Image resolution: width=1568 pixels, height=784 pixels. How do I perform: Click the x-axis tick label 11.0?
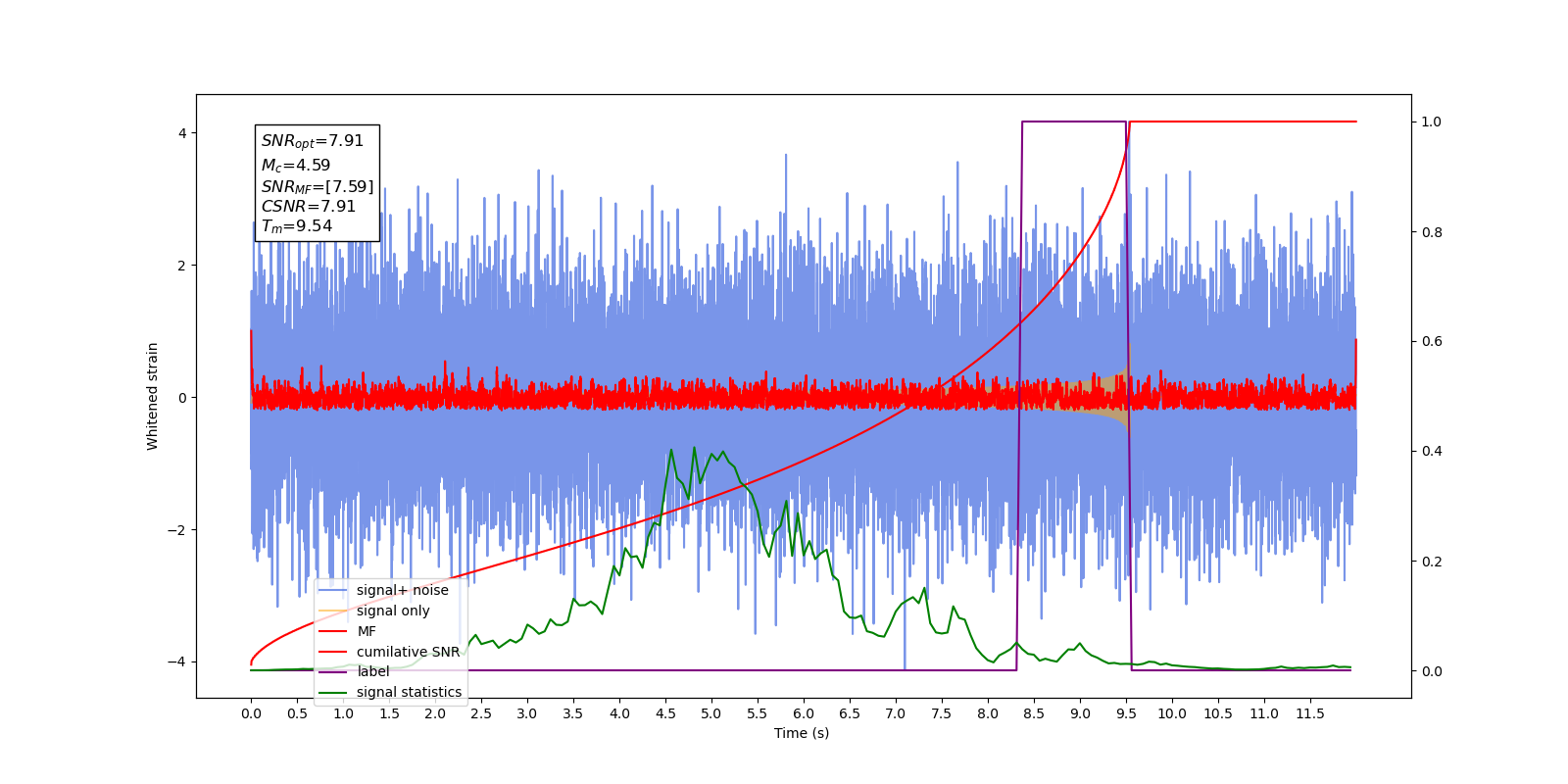pos(1264,713)
